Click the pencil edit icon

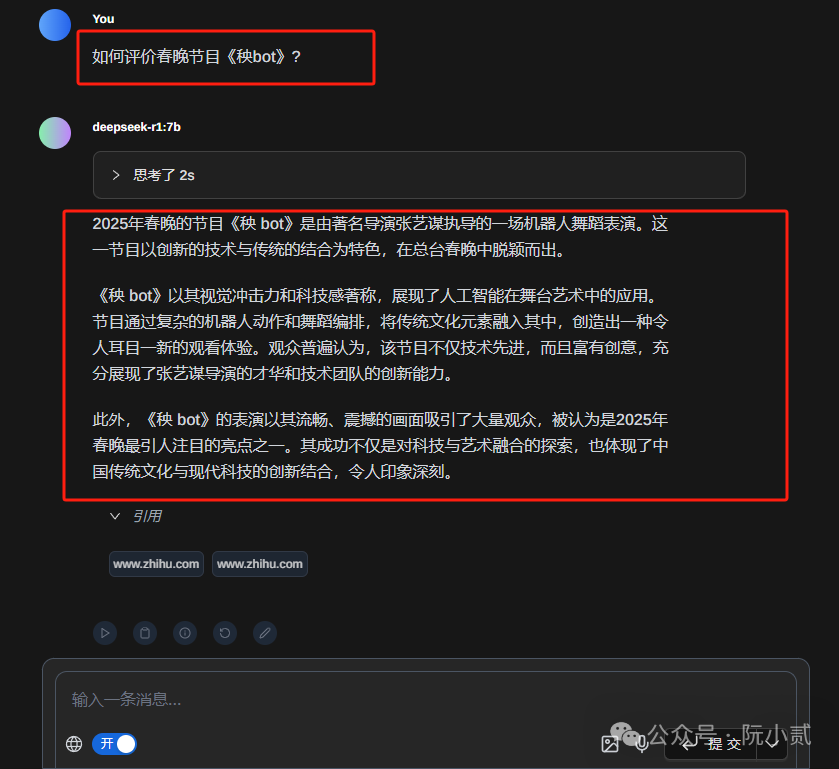point(265,633)
